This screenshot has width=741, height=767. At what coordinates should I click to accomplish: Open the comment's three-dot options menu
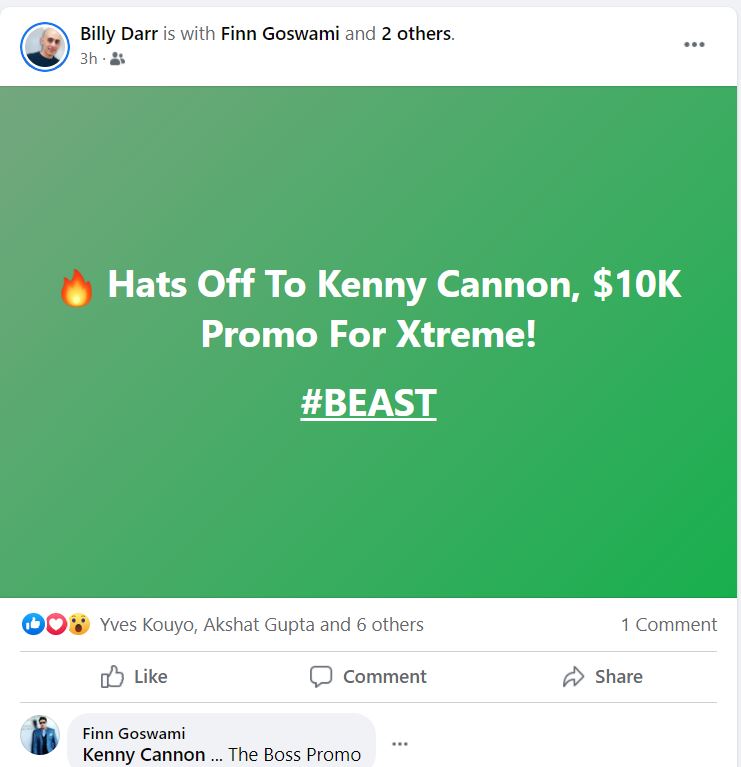400,744
